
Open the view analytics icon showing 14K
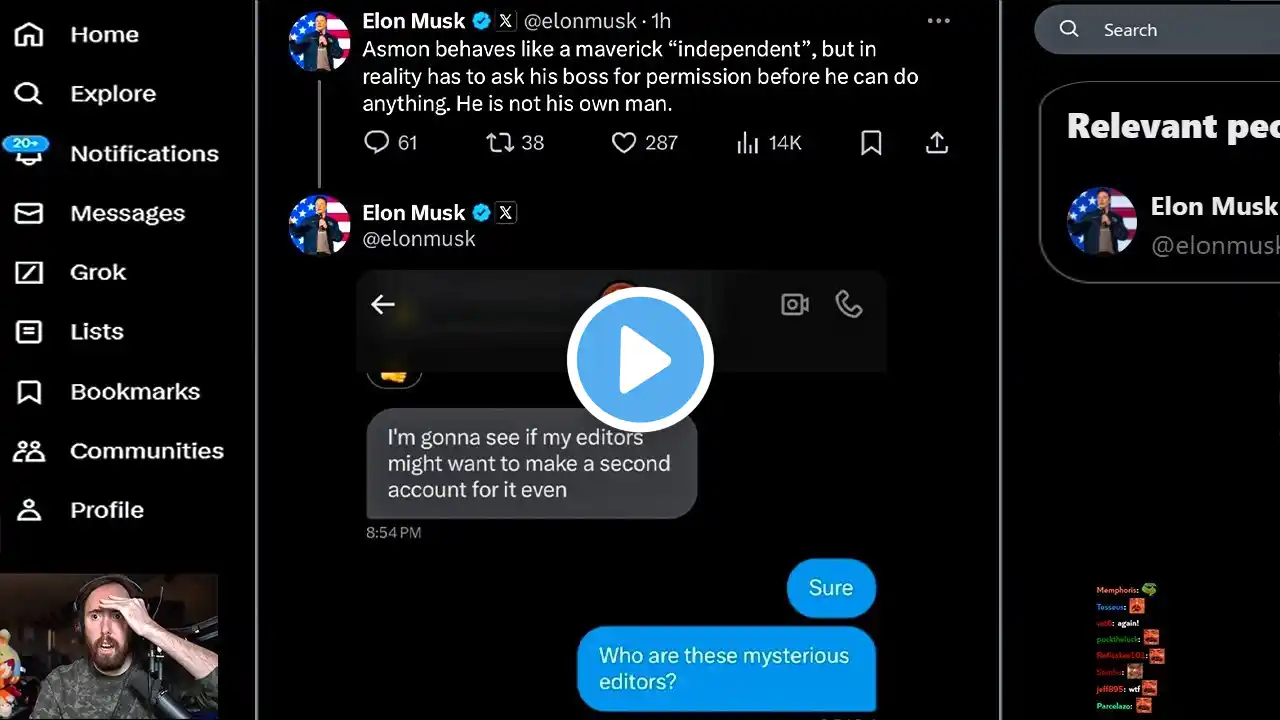(x=748, y=143)
